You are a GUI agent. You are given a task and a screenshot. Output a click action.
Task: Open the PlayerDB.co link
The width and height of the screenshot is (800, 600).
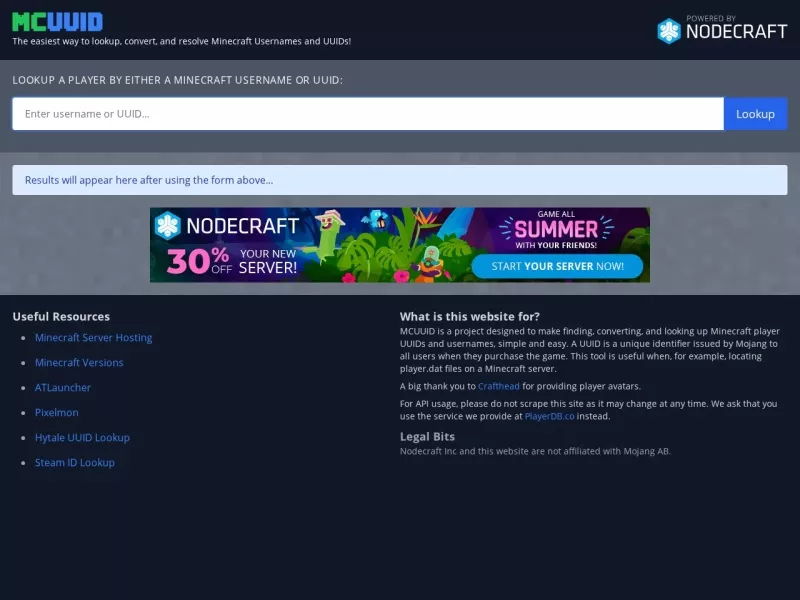(549, 416)
